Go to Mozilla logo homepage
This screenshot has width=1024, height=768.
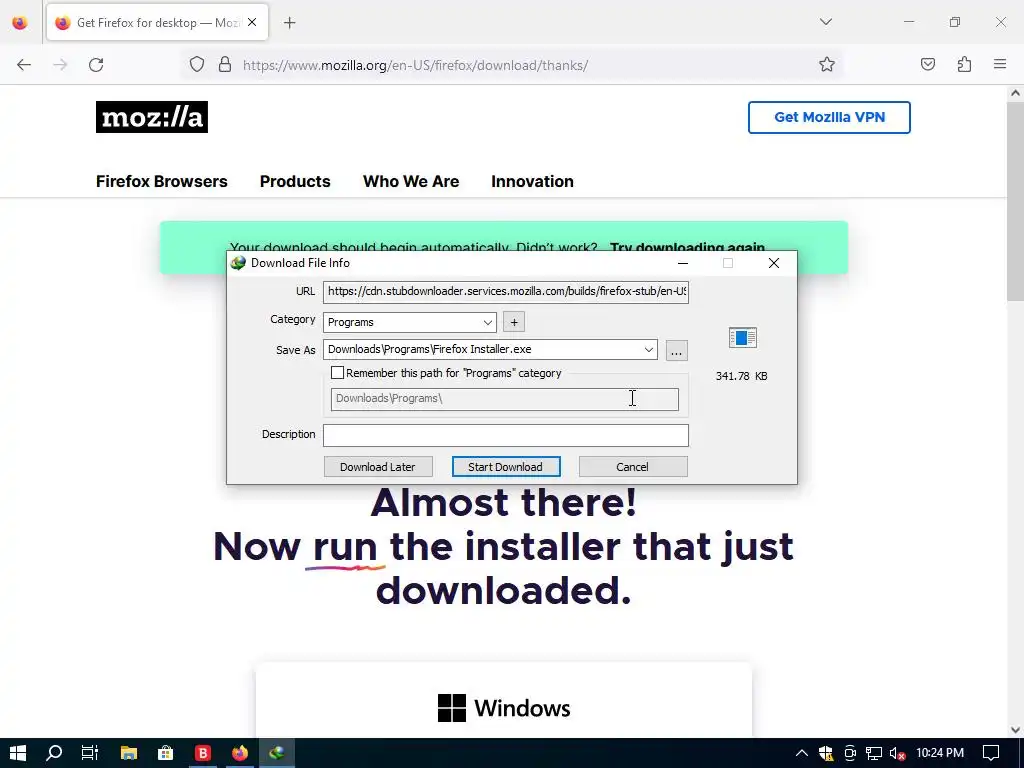[152, 117]
